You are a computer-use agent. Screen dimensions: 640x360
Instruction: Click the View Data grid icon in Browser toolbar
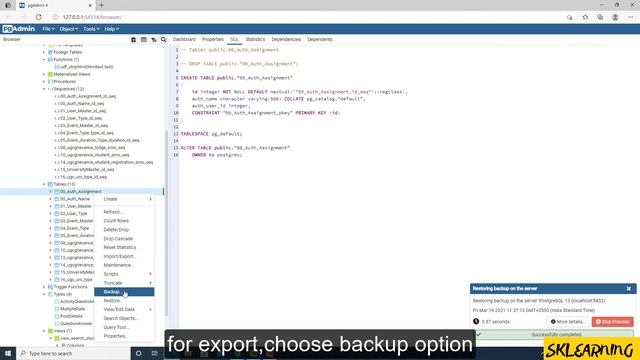click(144, 40)
